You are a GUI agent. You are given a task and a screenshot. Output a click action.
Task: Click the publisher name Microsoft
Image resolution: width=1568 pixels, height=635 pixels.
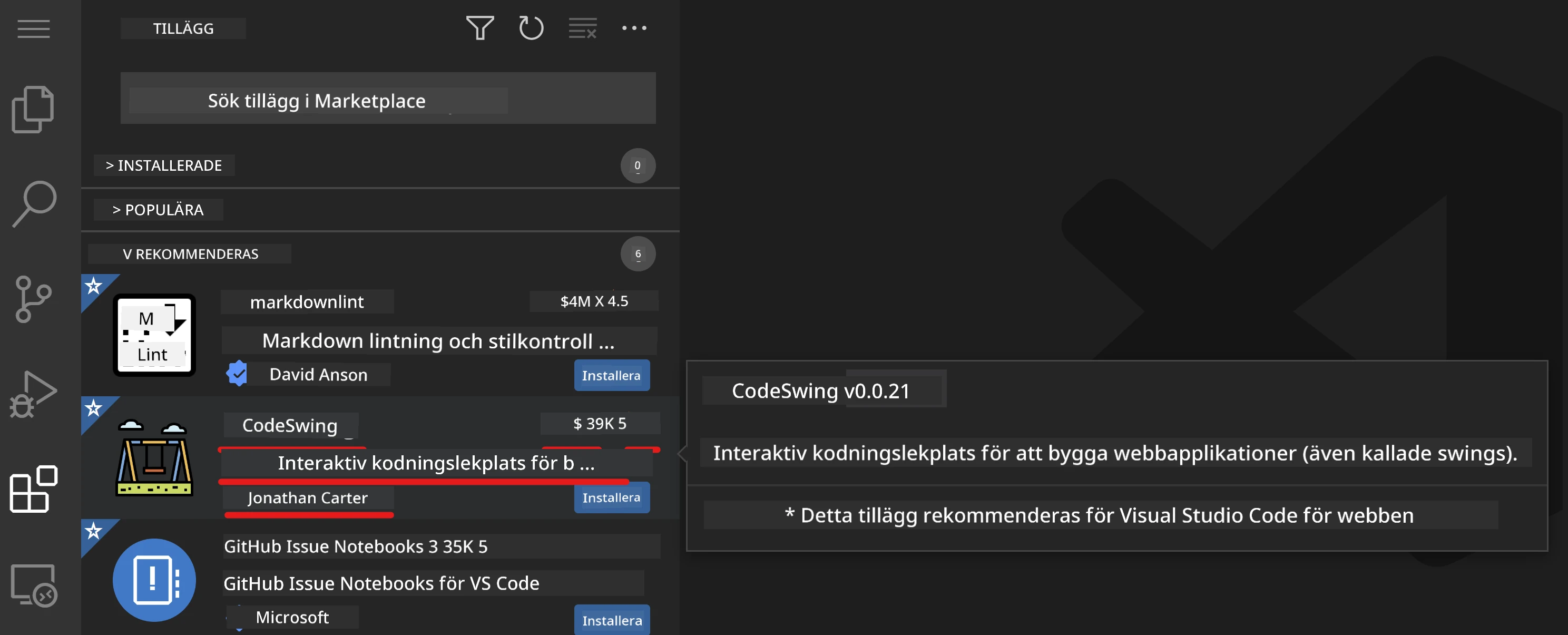(292, 617)
